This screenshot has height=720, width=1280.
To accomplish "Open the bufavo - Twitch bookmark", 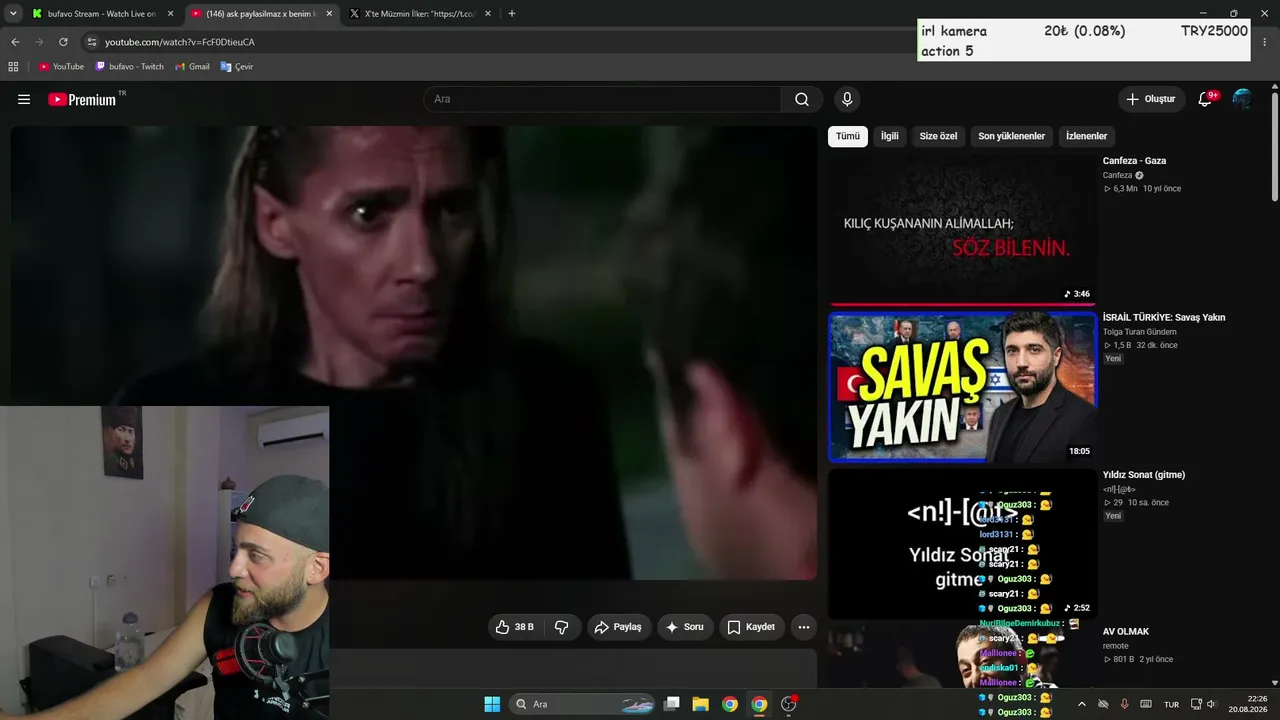I will click(x=129, y=67).
